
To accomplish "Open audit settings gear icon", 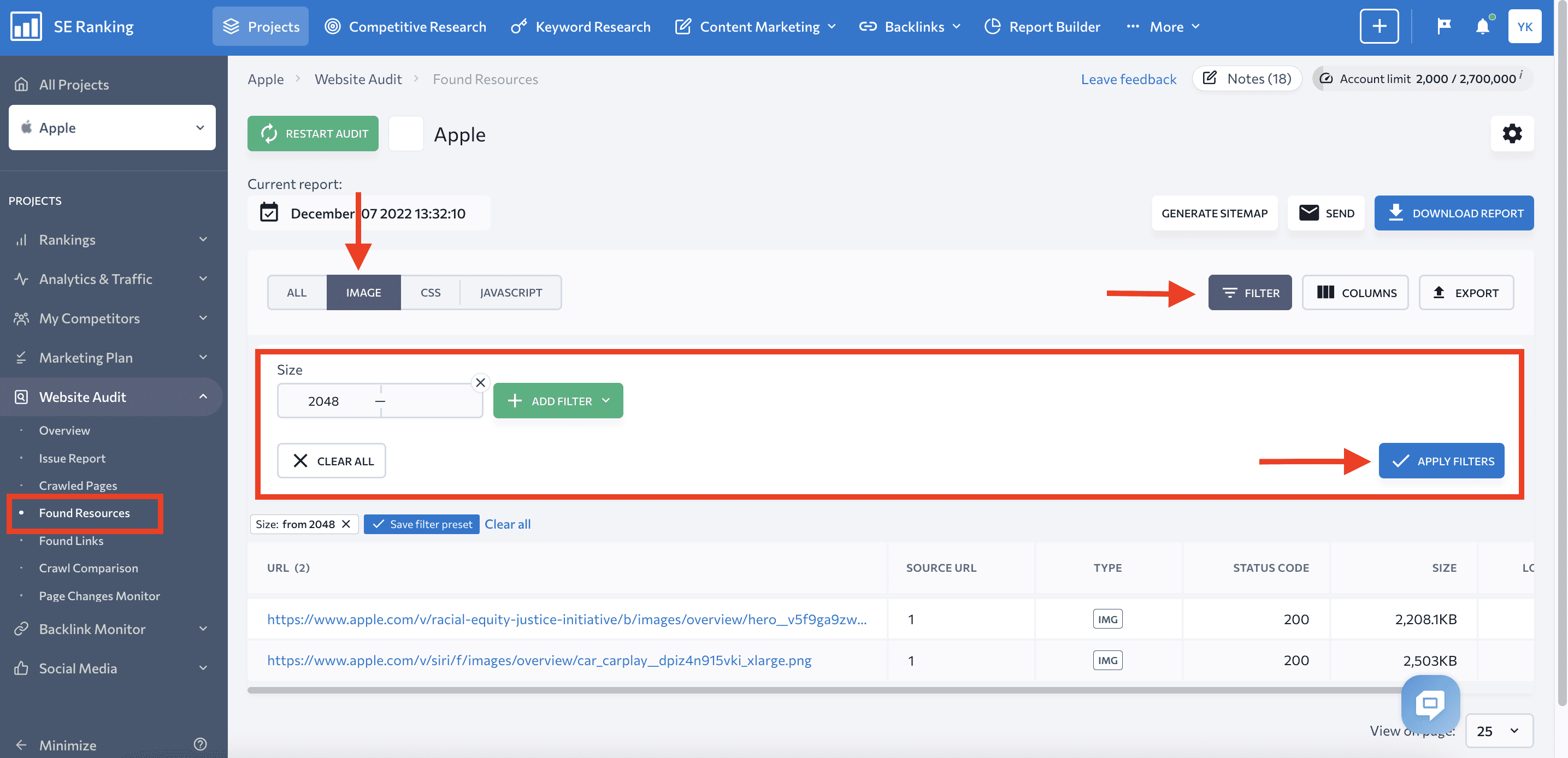I will [1511, 133].
